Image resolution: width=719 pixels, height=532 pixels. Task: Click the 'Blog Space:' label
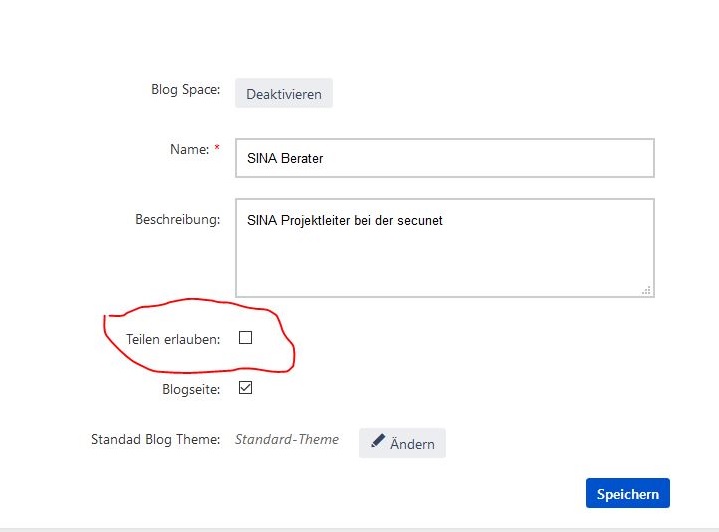coord(186,89)
